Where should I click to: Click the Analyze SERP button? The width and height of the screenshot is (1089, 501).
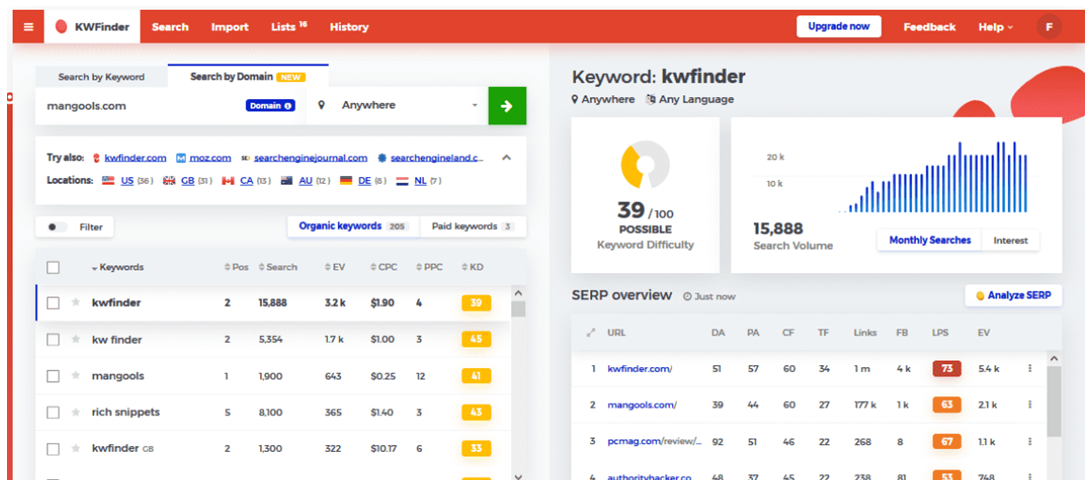1013,295
